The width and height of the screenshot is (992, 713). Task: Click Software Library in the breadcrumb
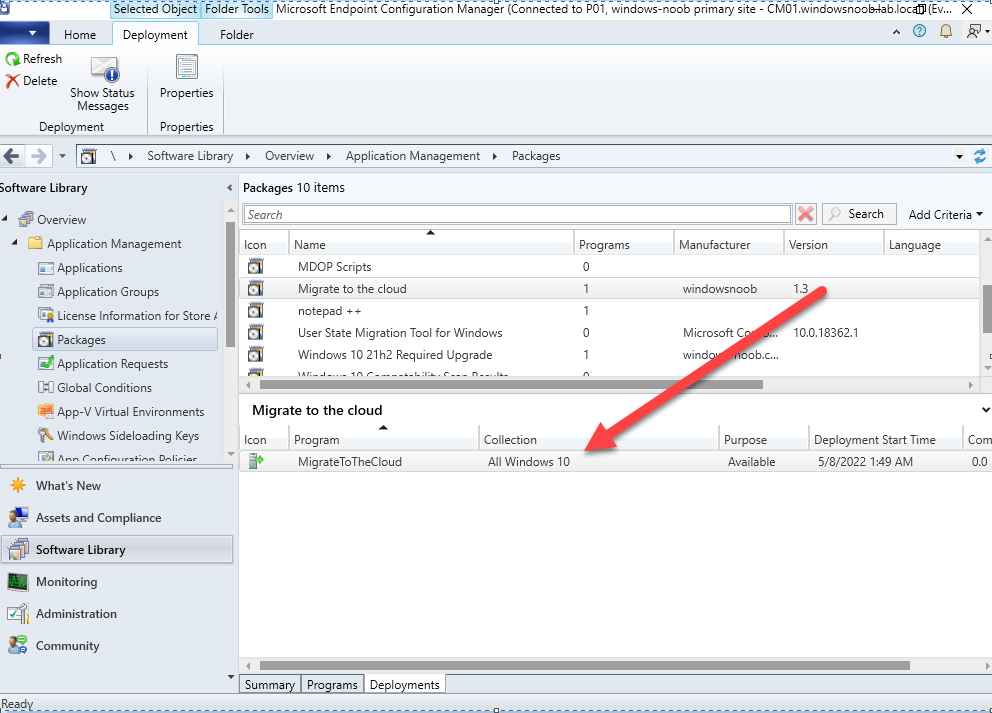tap(190, 156)
